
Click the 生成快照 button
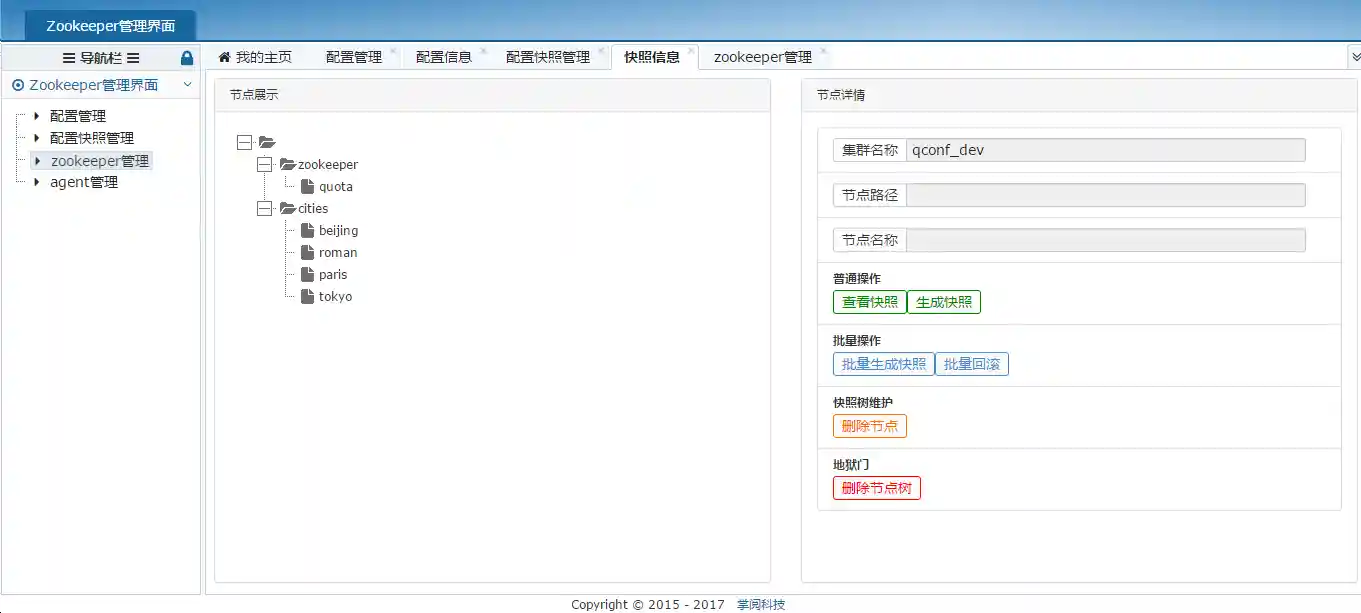943,301
